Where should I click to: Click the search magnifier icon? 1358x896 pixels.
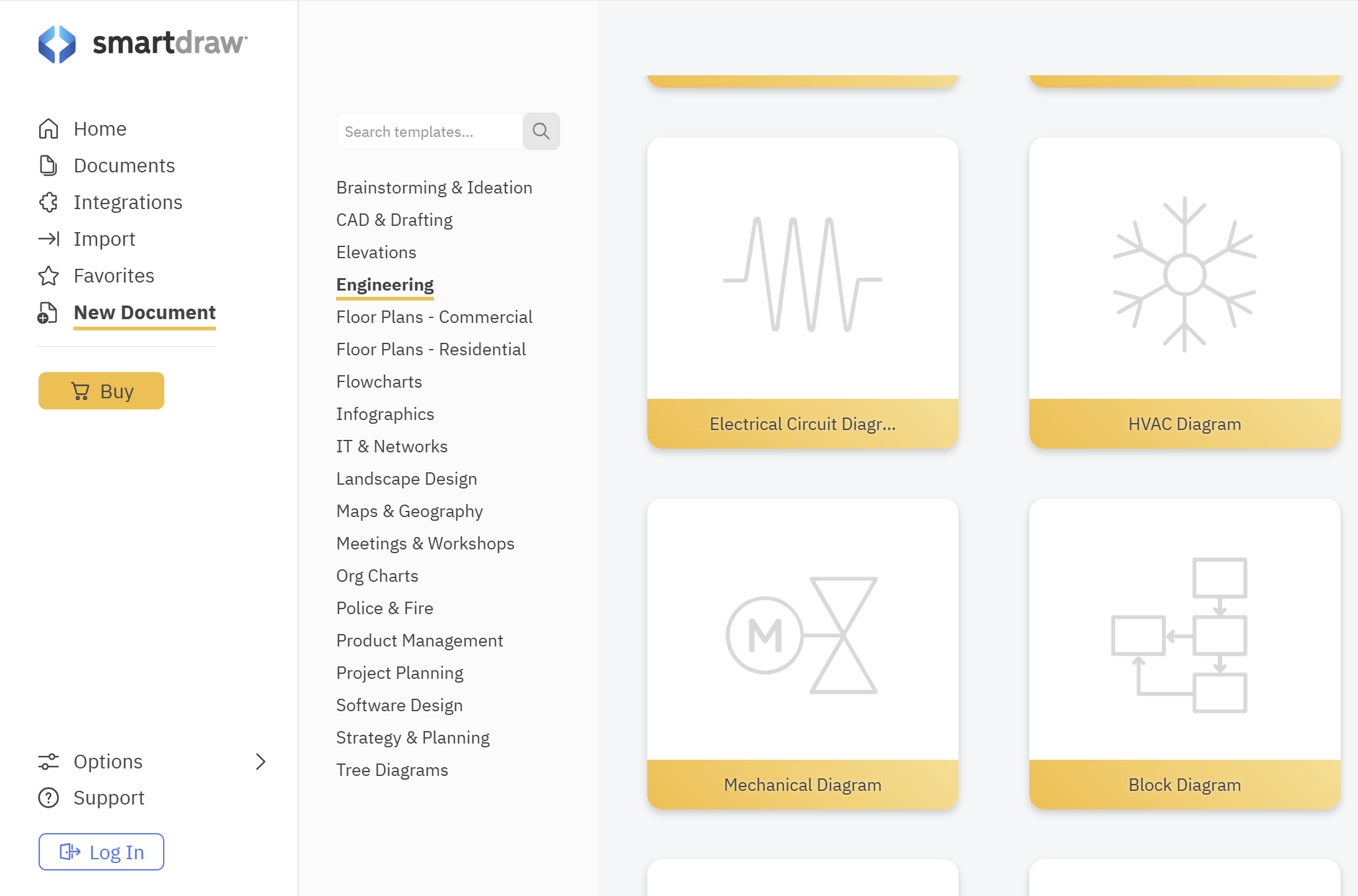541,131
